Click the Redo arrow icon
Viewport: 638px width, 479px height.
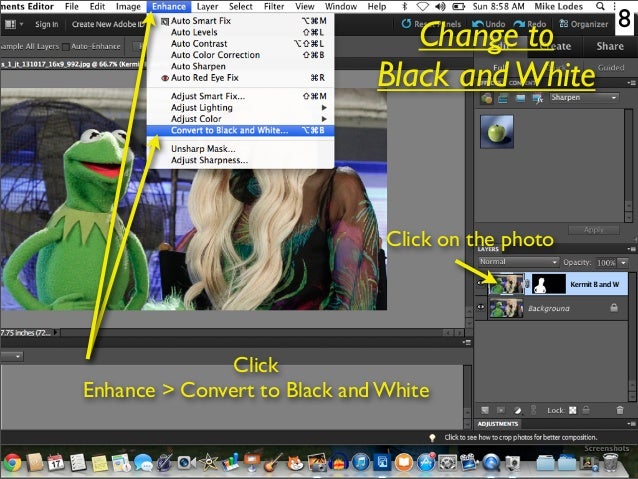coord(520,24)
